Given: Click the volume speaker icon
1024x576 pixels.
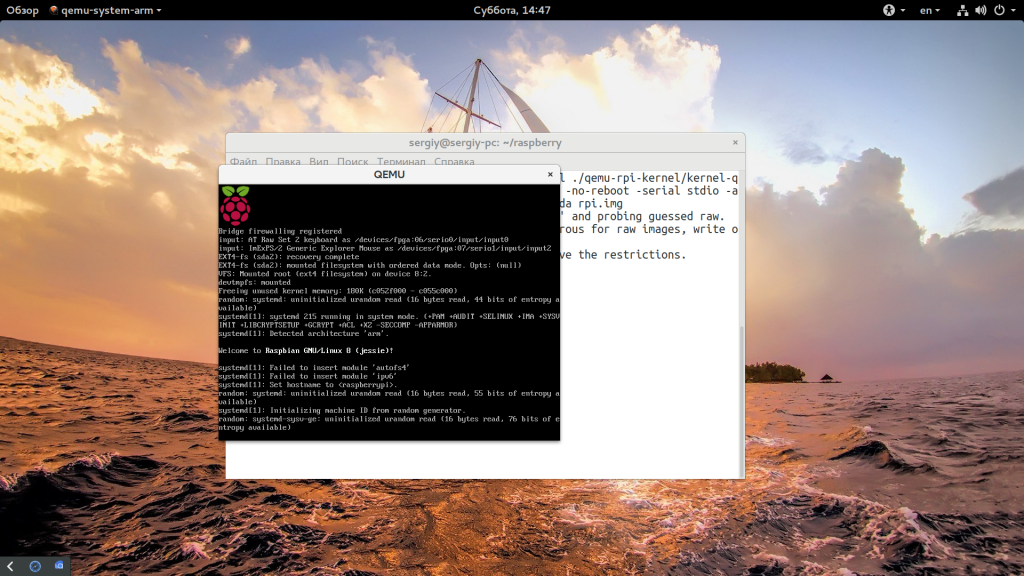Looking at the screenshot, I should click(x=980, y=10).
